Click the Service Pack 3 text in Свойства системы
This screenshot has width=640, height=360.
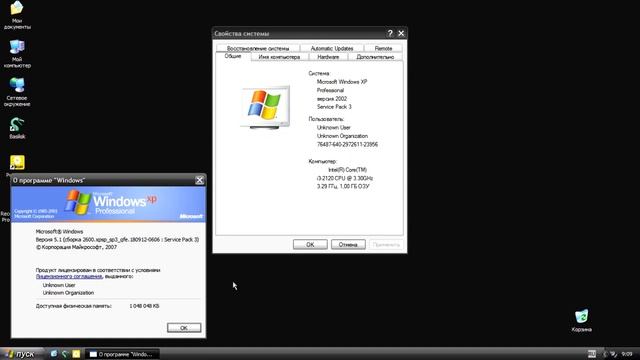[x=334, y=107]
